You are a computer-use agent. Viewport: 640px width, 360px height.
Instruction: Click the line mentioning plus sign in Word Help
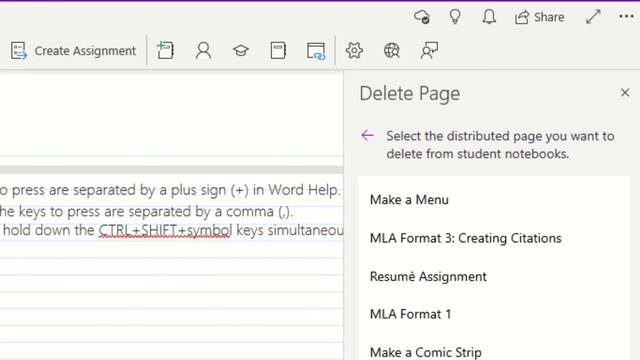[x=170, y=190]
